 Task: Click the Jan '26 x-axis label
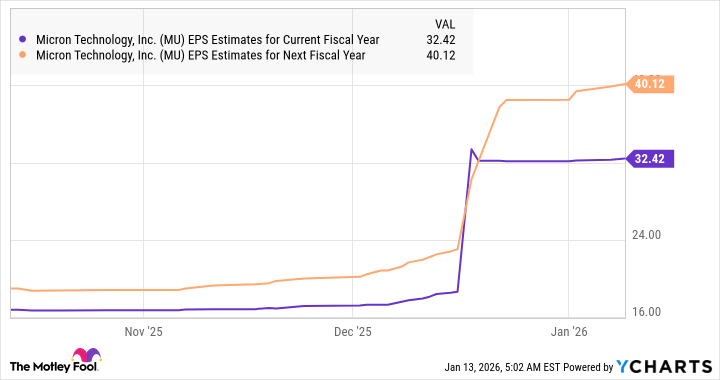(569, 331)
